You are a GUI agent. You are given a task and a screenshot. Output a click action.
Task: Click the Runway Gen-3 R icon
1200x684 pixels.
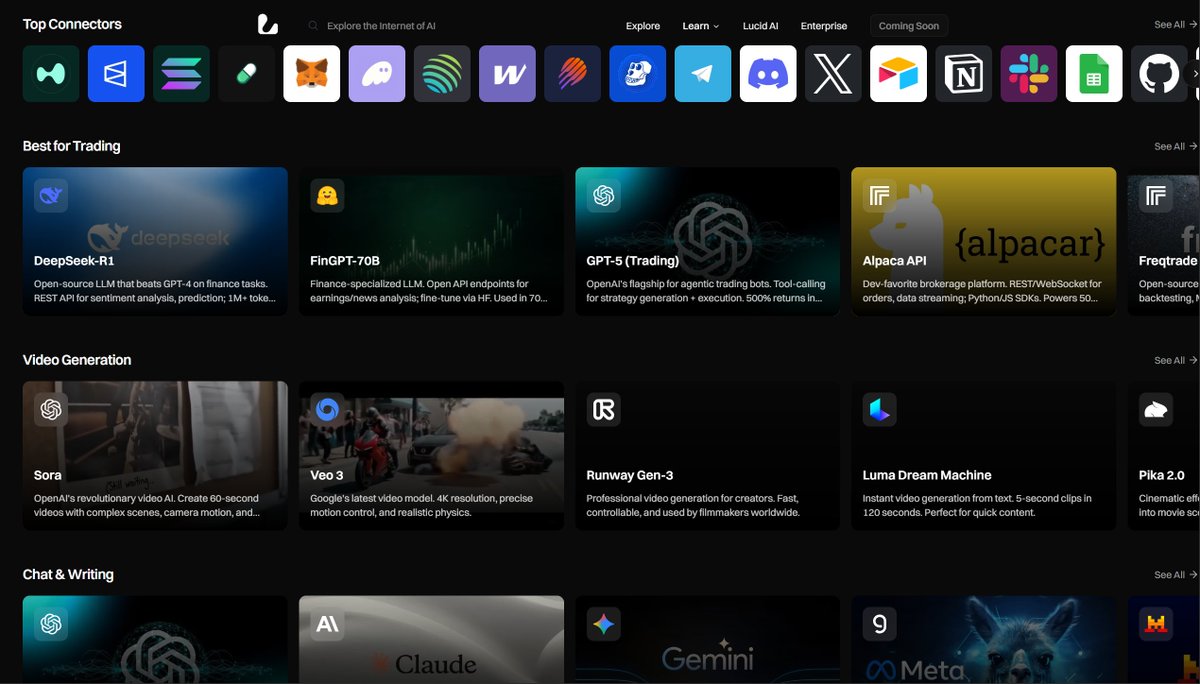[x=603, y=410]
